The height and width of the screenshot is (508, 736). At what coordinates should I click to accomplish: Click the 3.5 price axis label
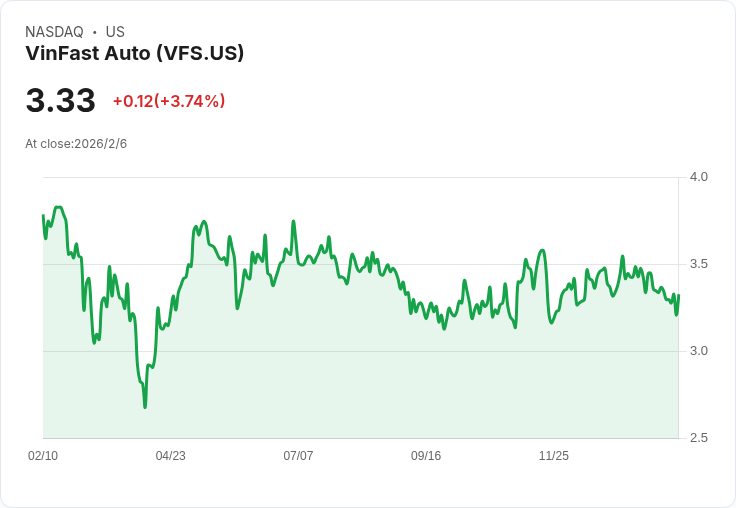click(x=698, y=264)
